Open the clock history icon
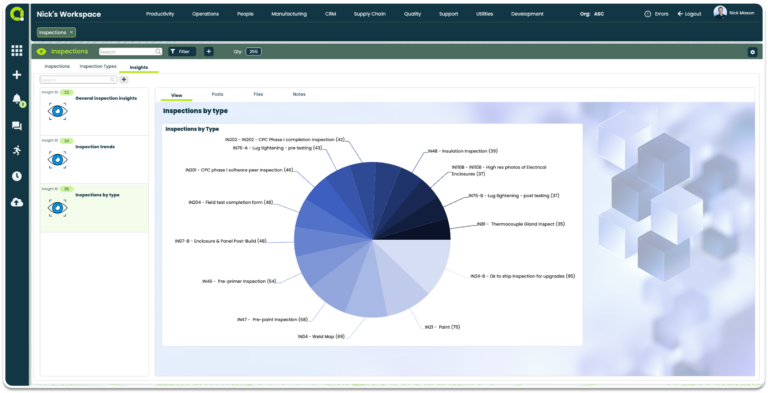This screenshot has width=768, height=393. pyautogui.click(x=17, y=176)
